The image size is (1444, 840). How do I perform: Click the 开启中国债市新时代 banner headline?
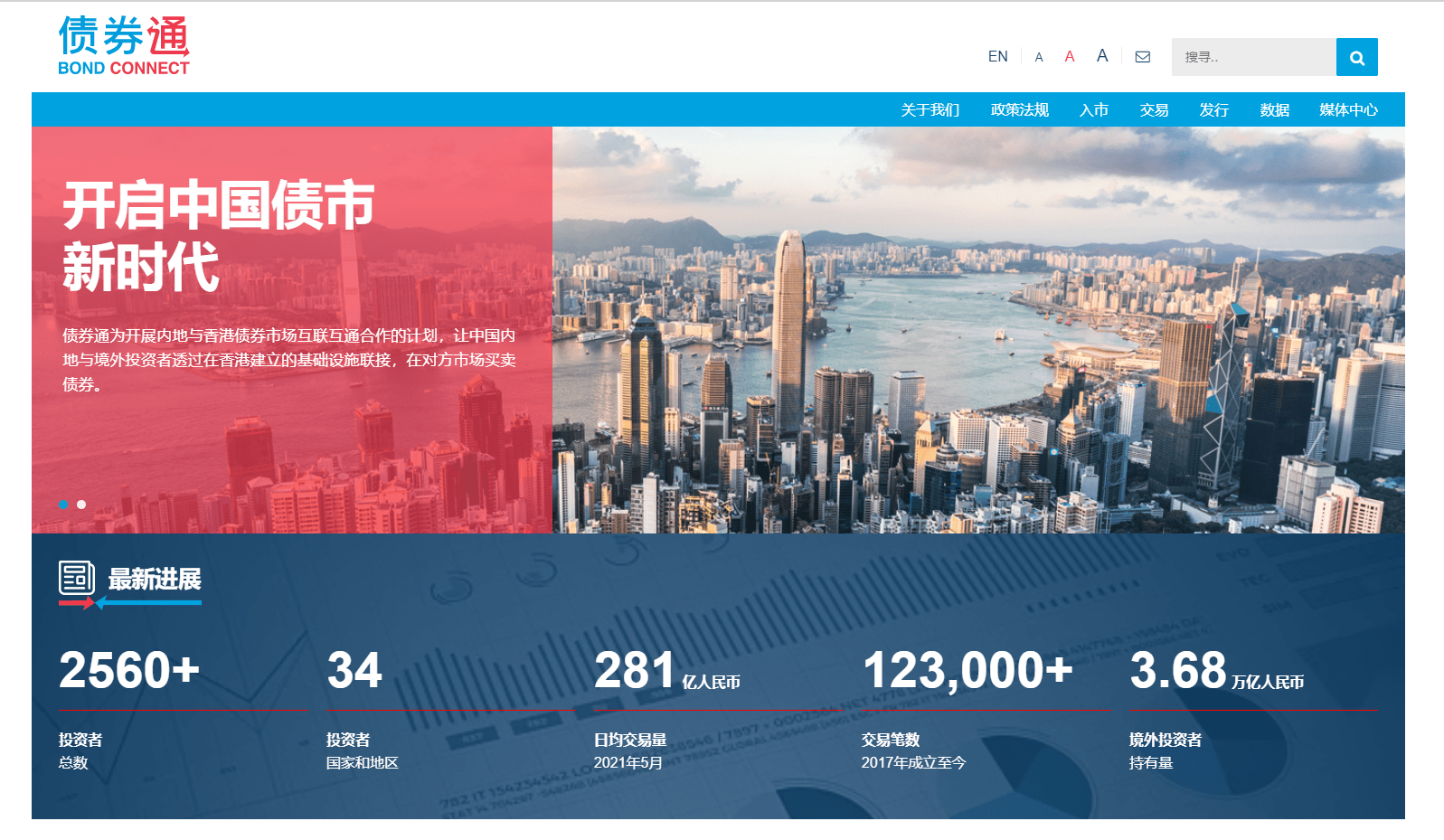pos(218,236)
